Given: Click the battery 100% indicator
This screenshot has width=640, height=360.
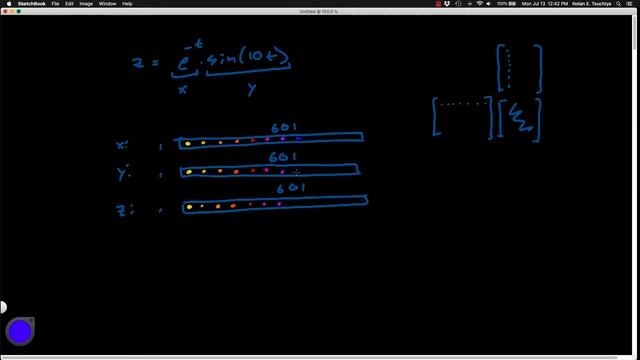Looking at the screenshot, I should [507, 4].
